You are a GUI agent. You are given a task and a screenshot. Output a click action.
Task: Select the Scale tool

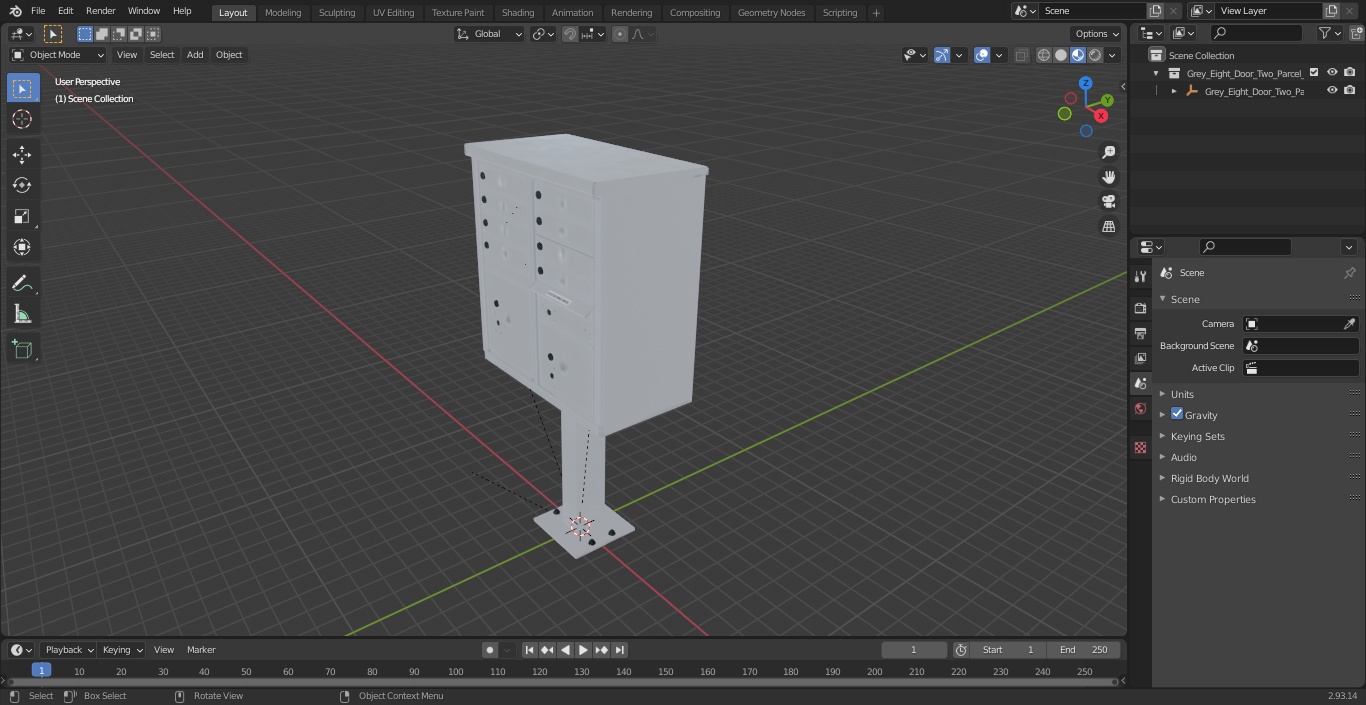[22, 216]
